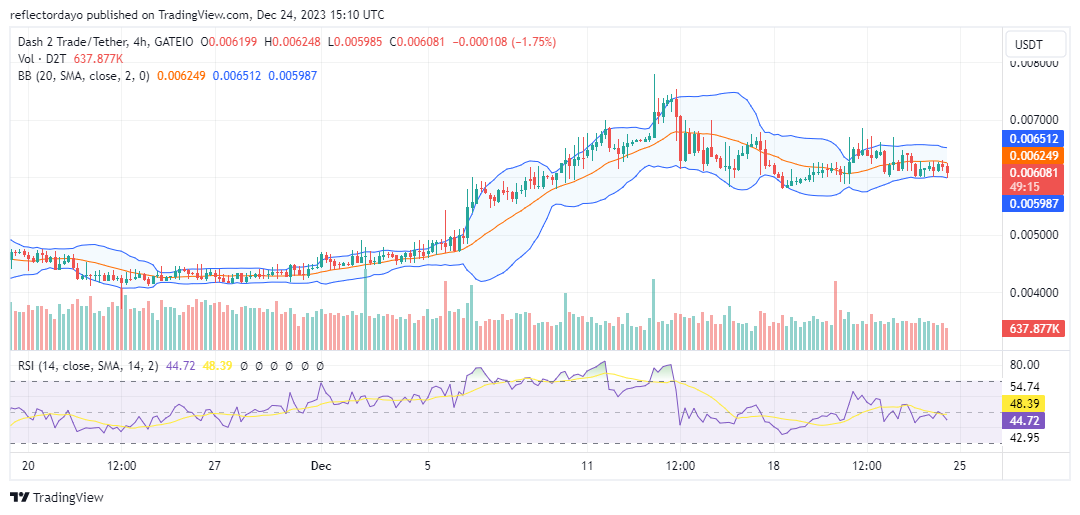Click the 'Dec' date on time axis
Image resolution: width=1080 pixels, height=515 pixels.
pos(321,466)
